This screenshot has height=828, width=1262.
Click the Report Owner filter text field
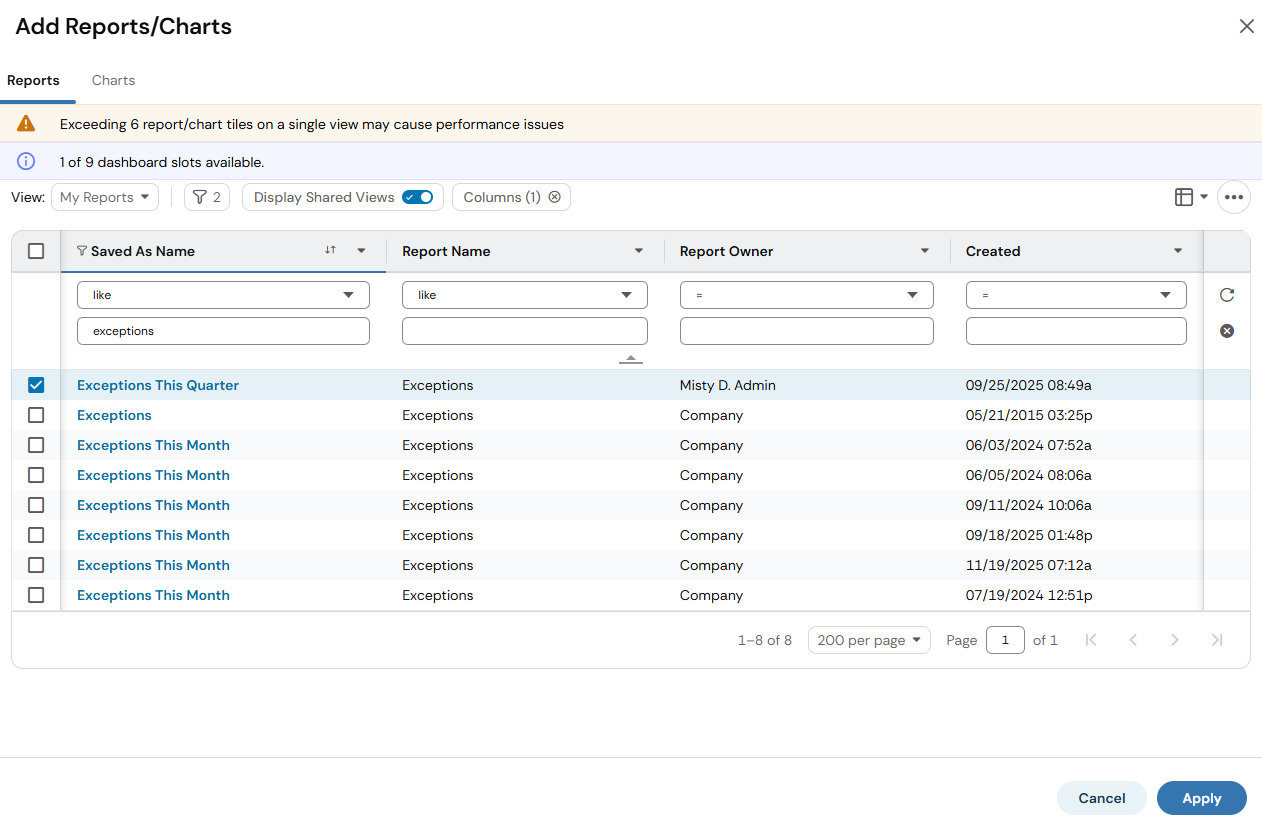(807, 331)
